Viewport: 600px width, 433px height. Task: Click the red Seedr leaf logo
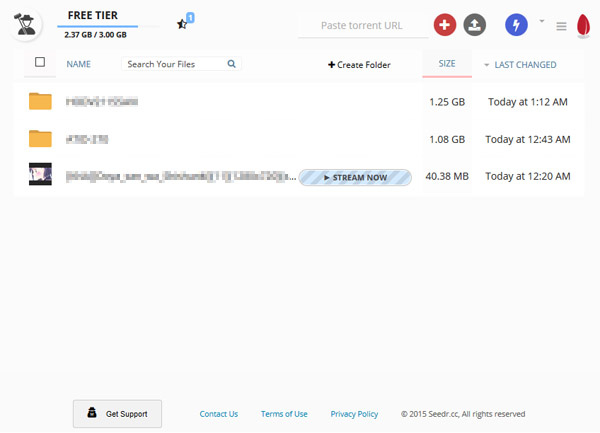(x=583, y=26)
